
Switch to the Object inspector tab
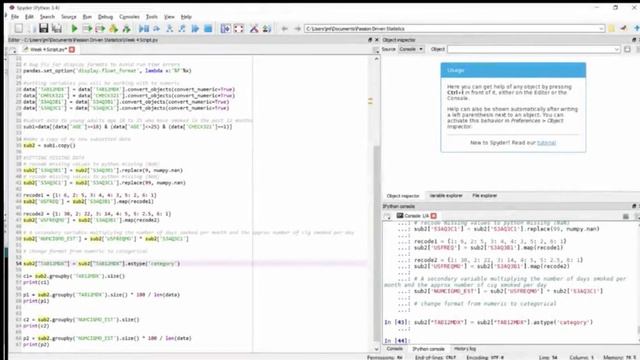403,196
